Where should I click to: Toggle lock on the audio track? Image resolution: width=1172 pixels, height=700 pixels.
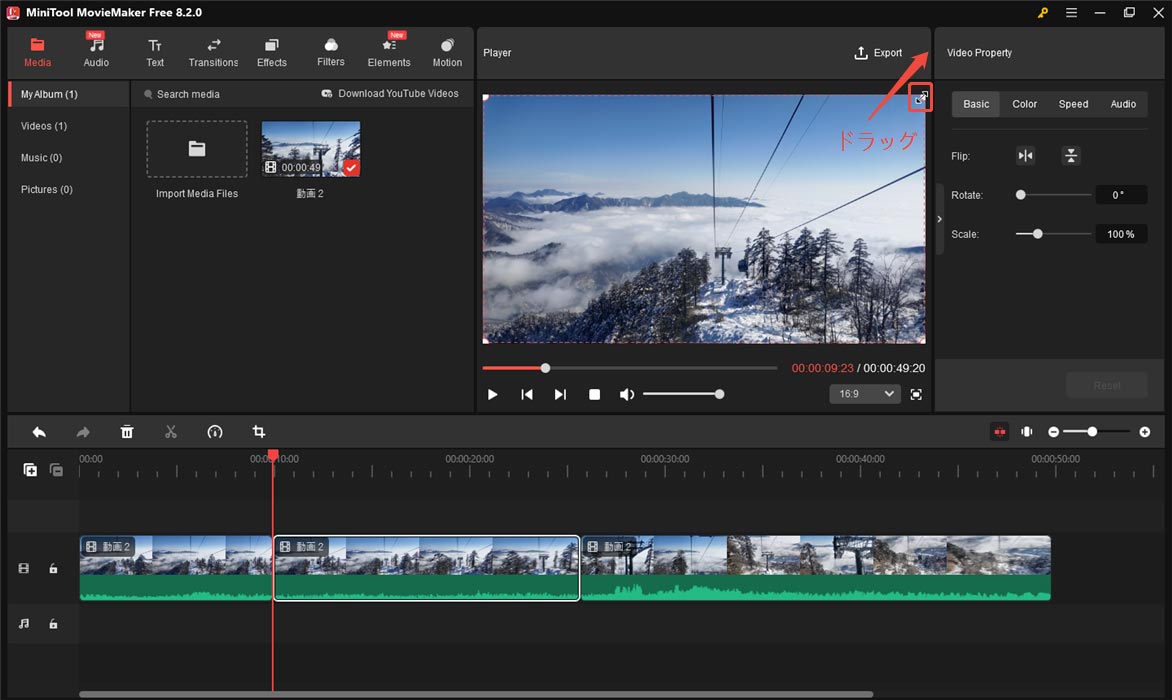53,624
